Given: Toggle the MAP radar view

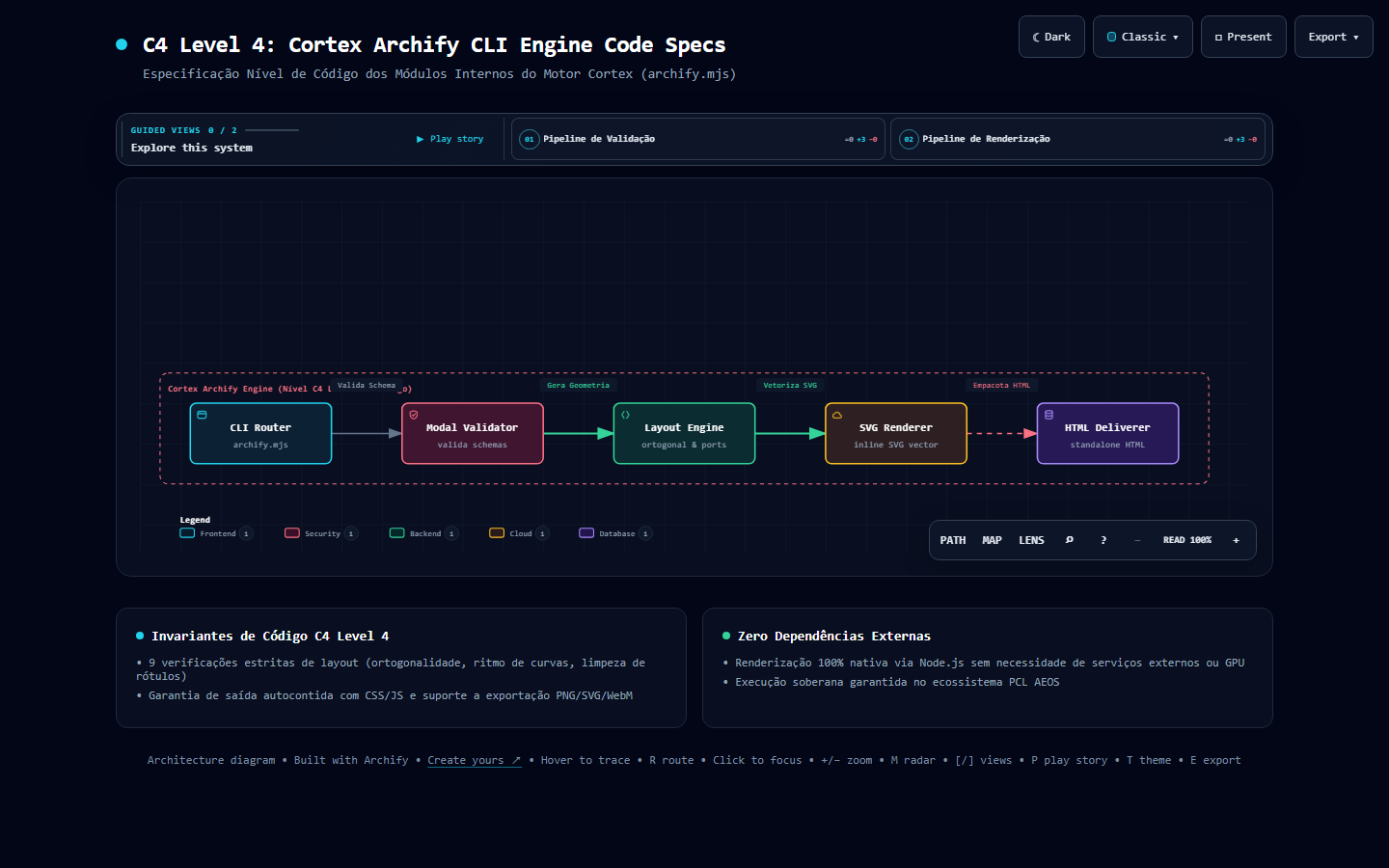Looking at the screenshot, I should (992, 540).
